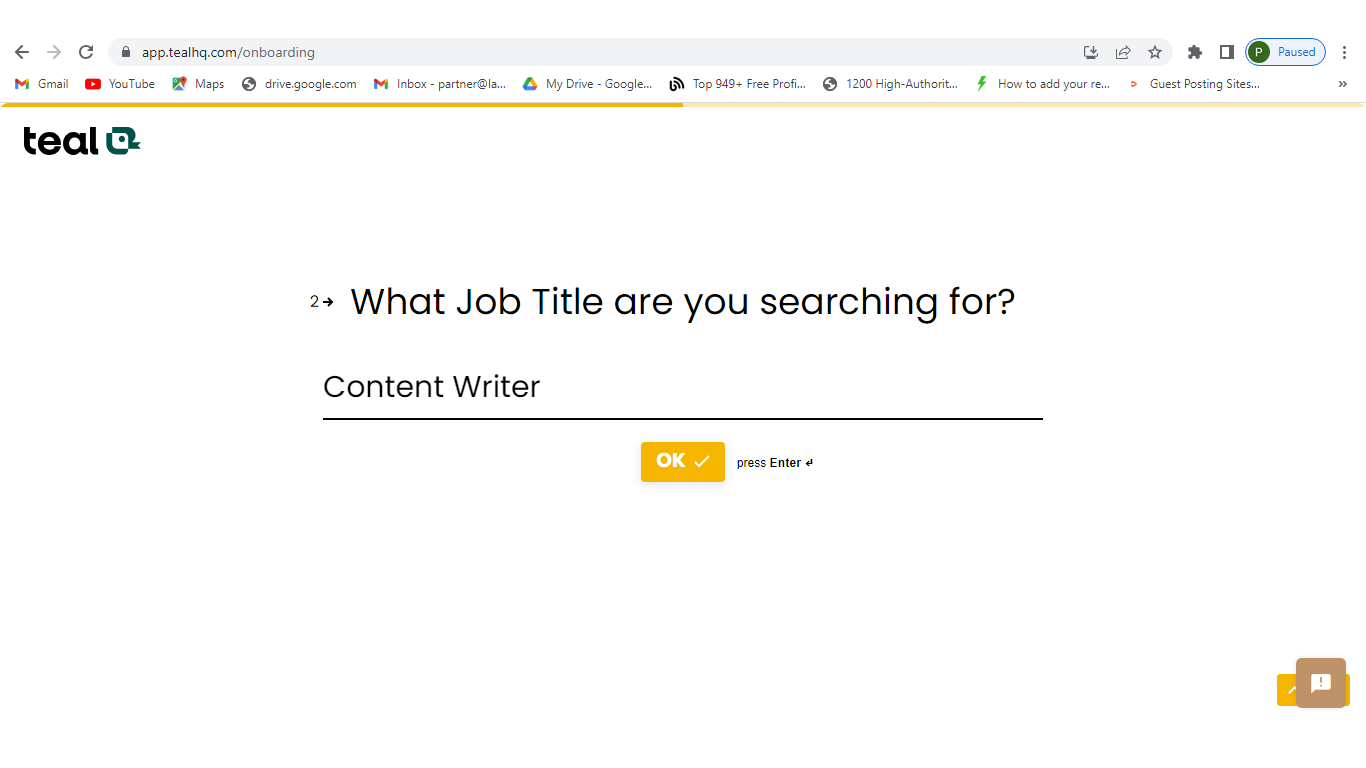Expand the hidden bookmarks overflow chevron
1366x768 pixels.
[1342, 84]
